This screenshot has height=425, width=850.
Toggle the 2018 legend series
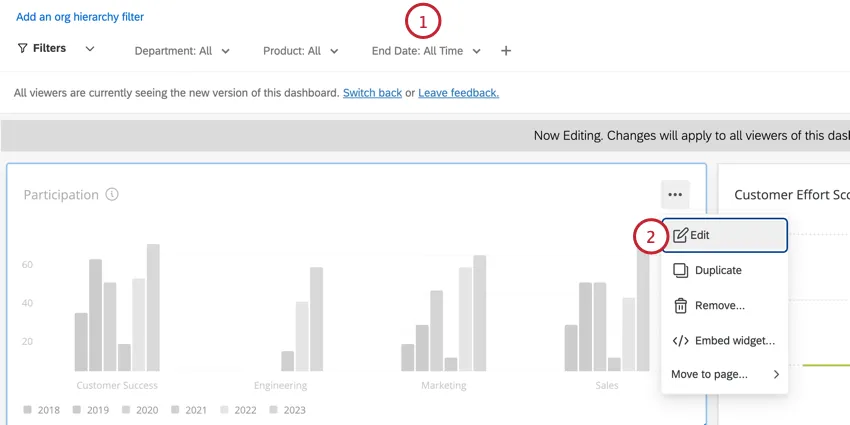(40, 410)
